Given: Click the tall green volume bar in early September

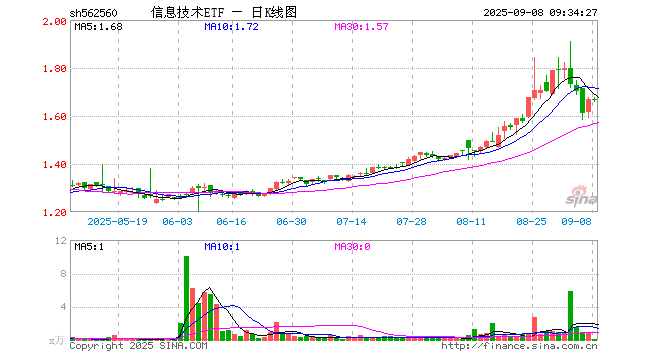Looking at the screenshot, I should point(571,316).
